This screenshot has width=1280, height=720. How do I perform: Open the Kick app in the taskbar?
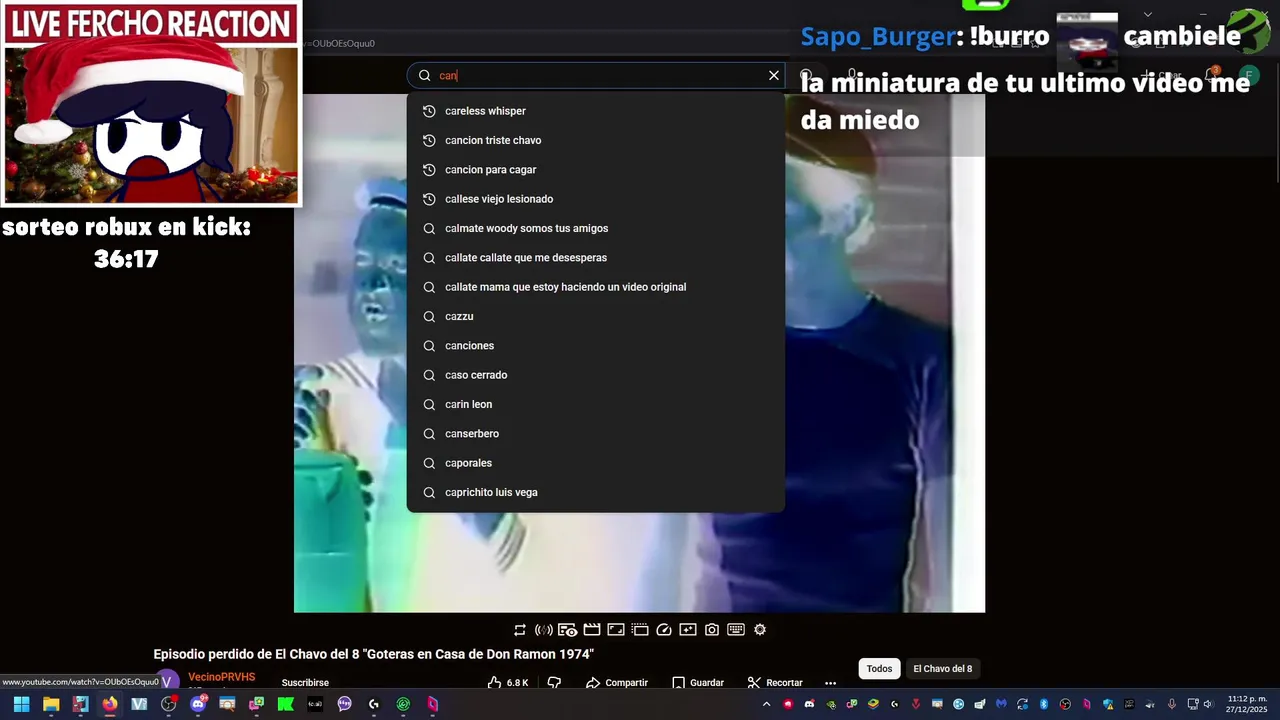coord(286,704)
